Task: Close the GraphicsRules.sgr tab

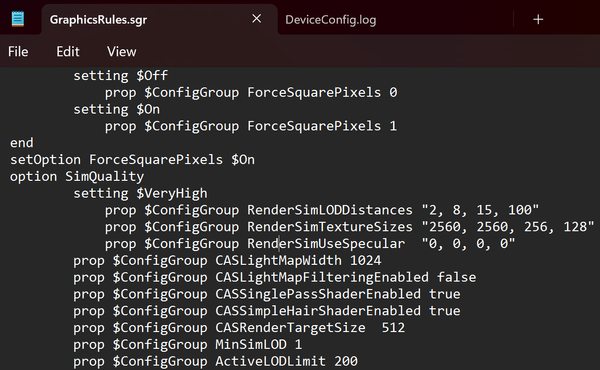Action: coord(256,18)
